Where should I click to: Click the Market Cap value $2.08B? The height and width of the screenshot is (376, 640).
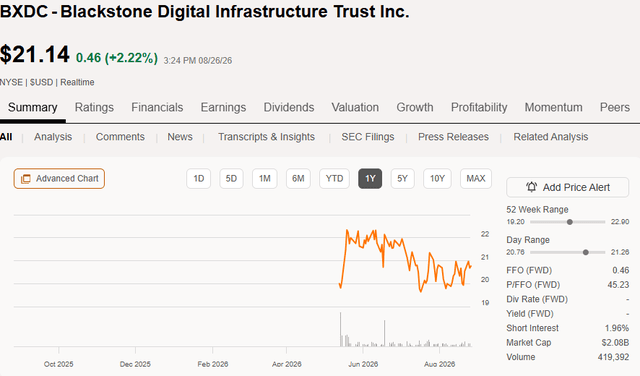click(x=615, y=342)
